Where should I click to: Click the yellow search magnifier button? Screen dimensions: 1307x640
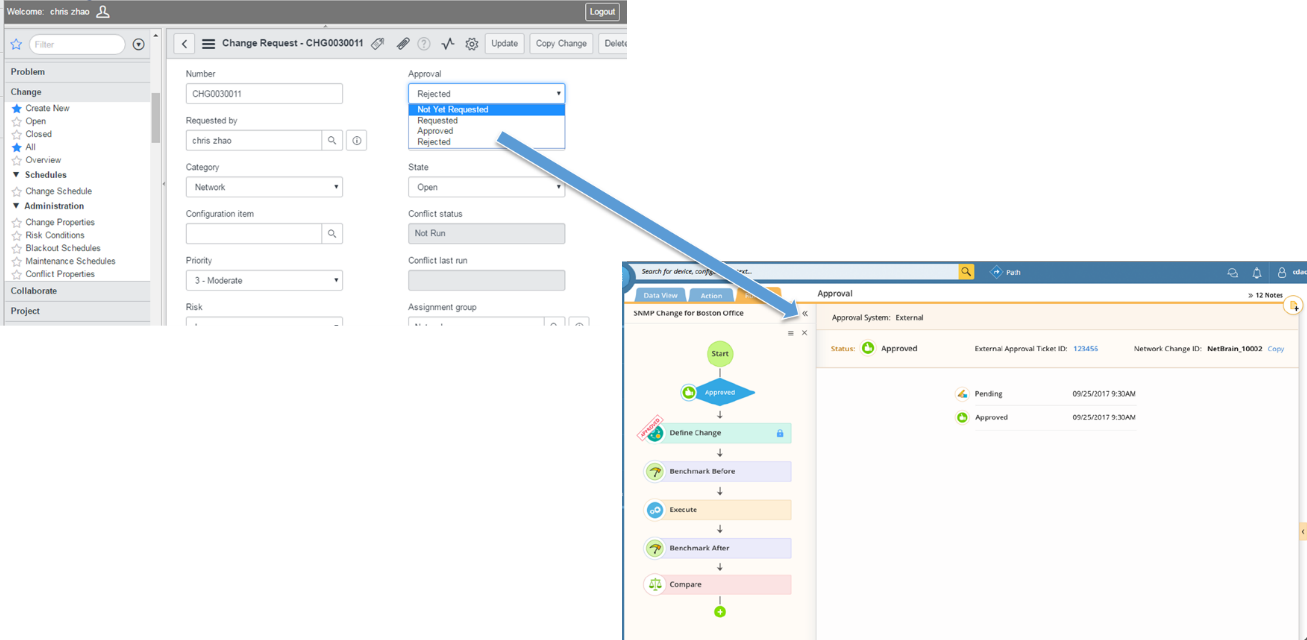(x=966, y=272)
